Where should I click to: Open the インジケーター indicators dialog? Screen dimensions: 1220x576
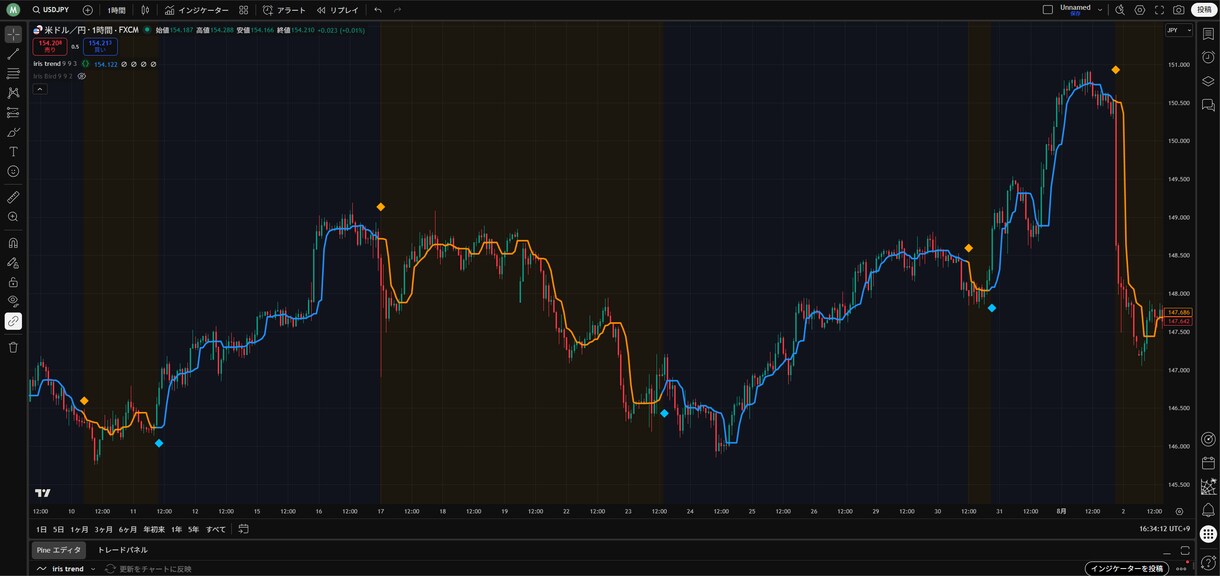197,10
